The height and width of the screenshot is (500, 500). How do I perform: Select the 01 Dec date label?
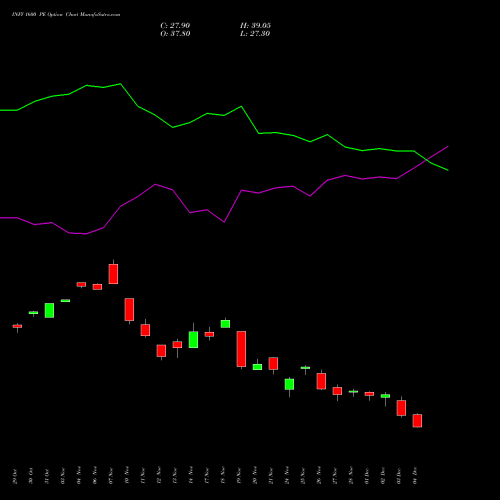click(367, 477)
